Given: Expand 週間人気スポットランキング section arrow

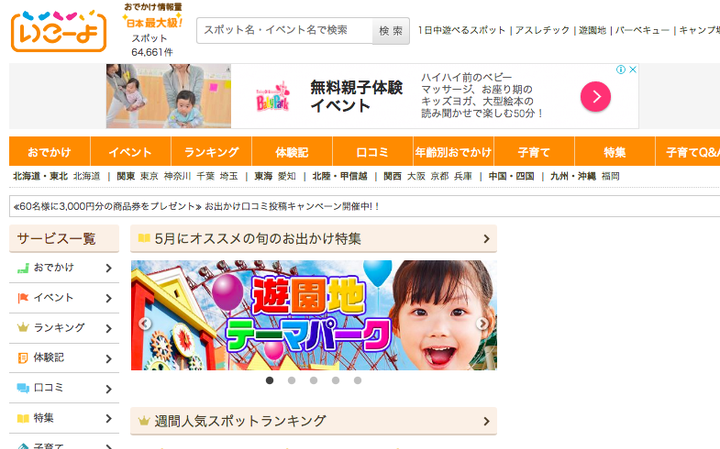Looking at the screenshot, I should (x=486, y=421).
